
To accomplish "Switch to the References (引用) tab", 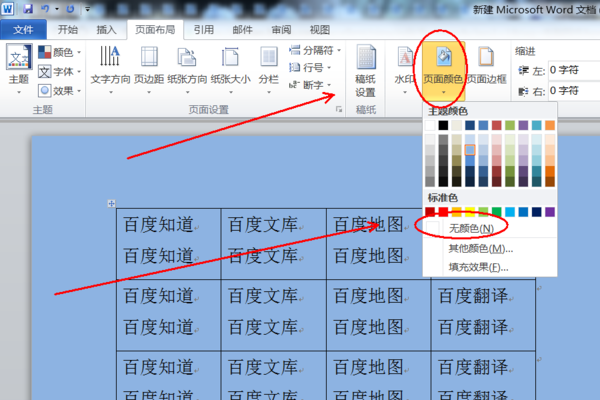I will pyautogui.click(x=203, y=29).
